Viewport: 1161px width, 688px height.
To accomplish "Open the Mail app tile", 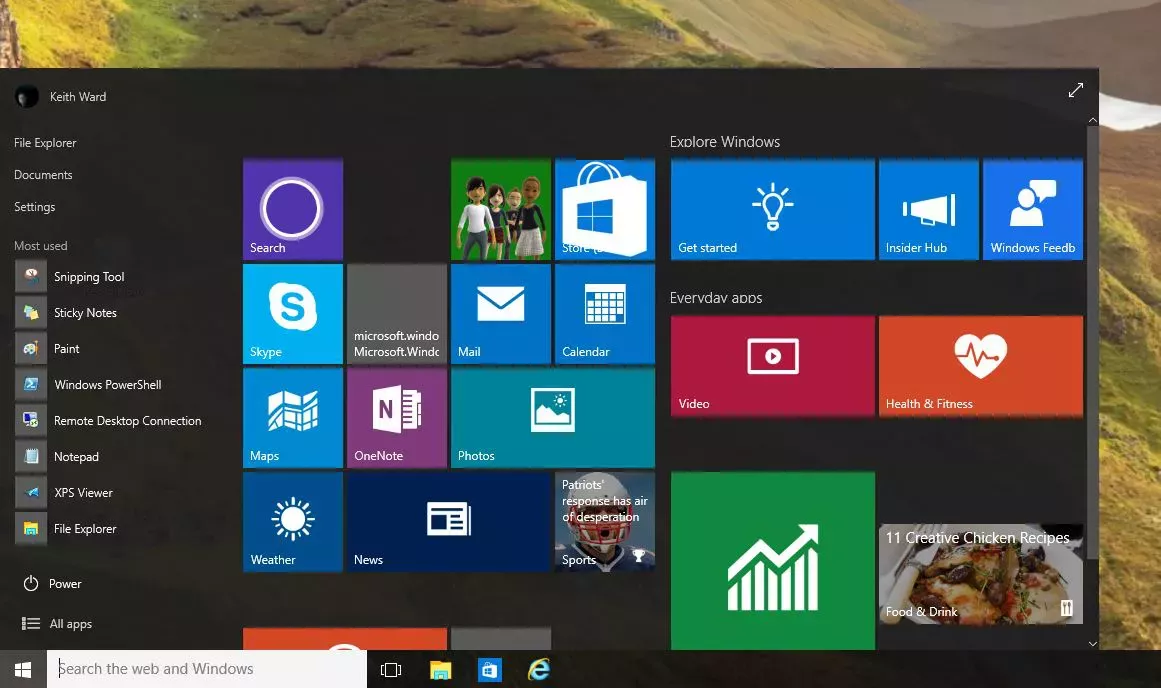I will coord(501,313).
